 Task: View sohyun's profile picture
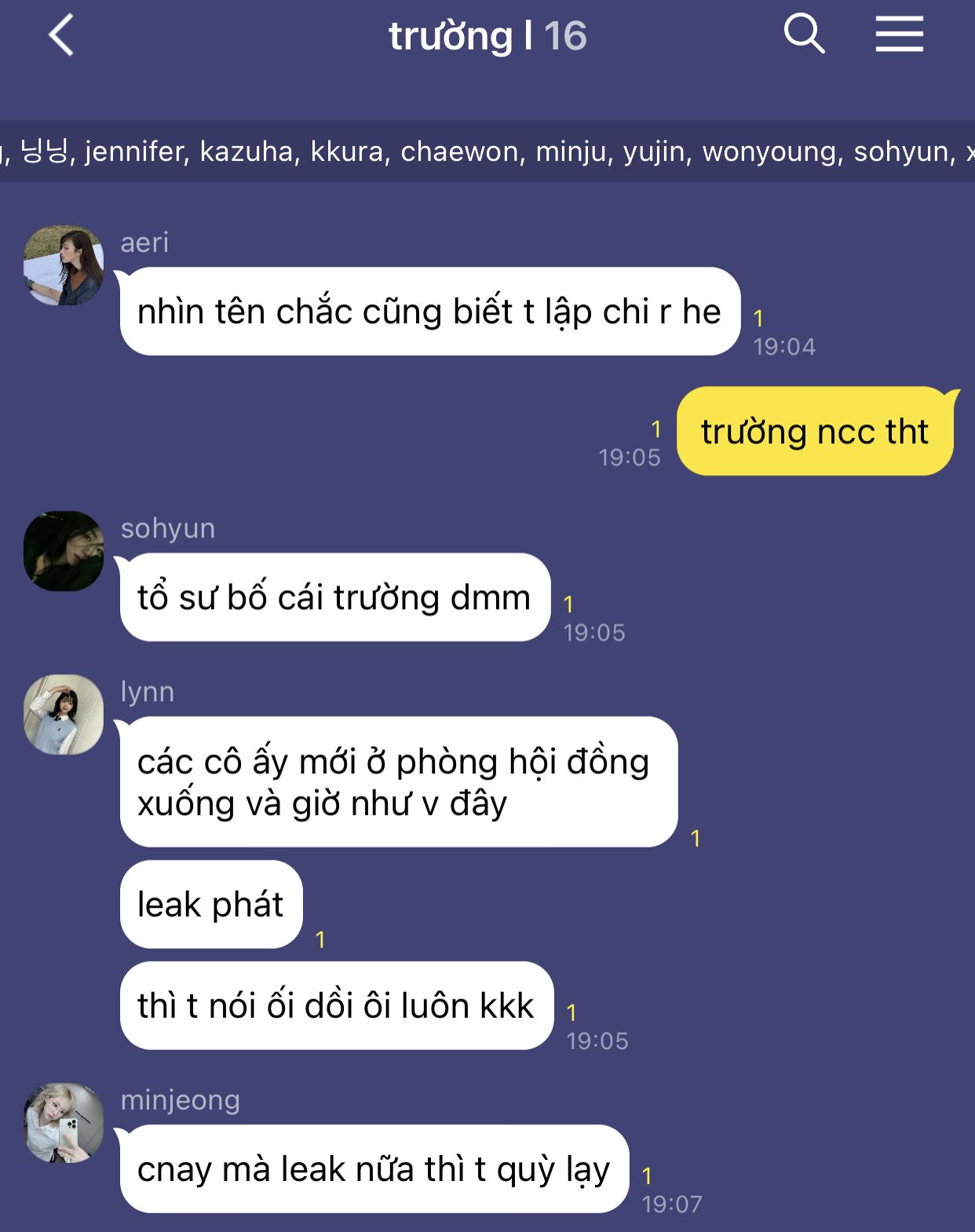coord(64,551)
